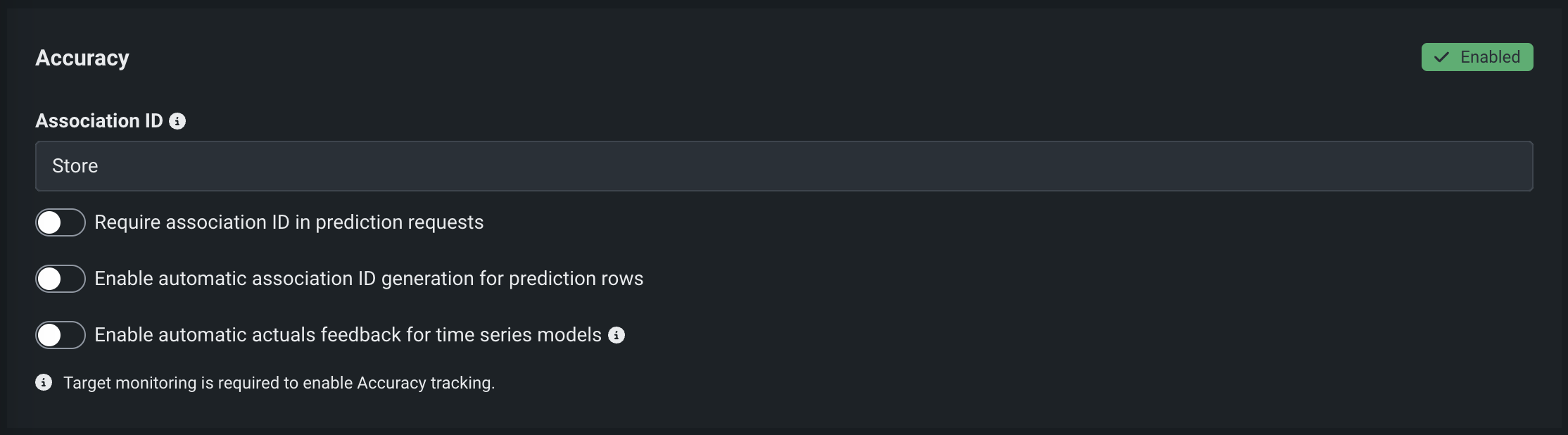
Task: Click the white knob of the last toggle
Action: click(49, 335)
